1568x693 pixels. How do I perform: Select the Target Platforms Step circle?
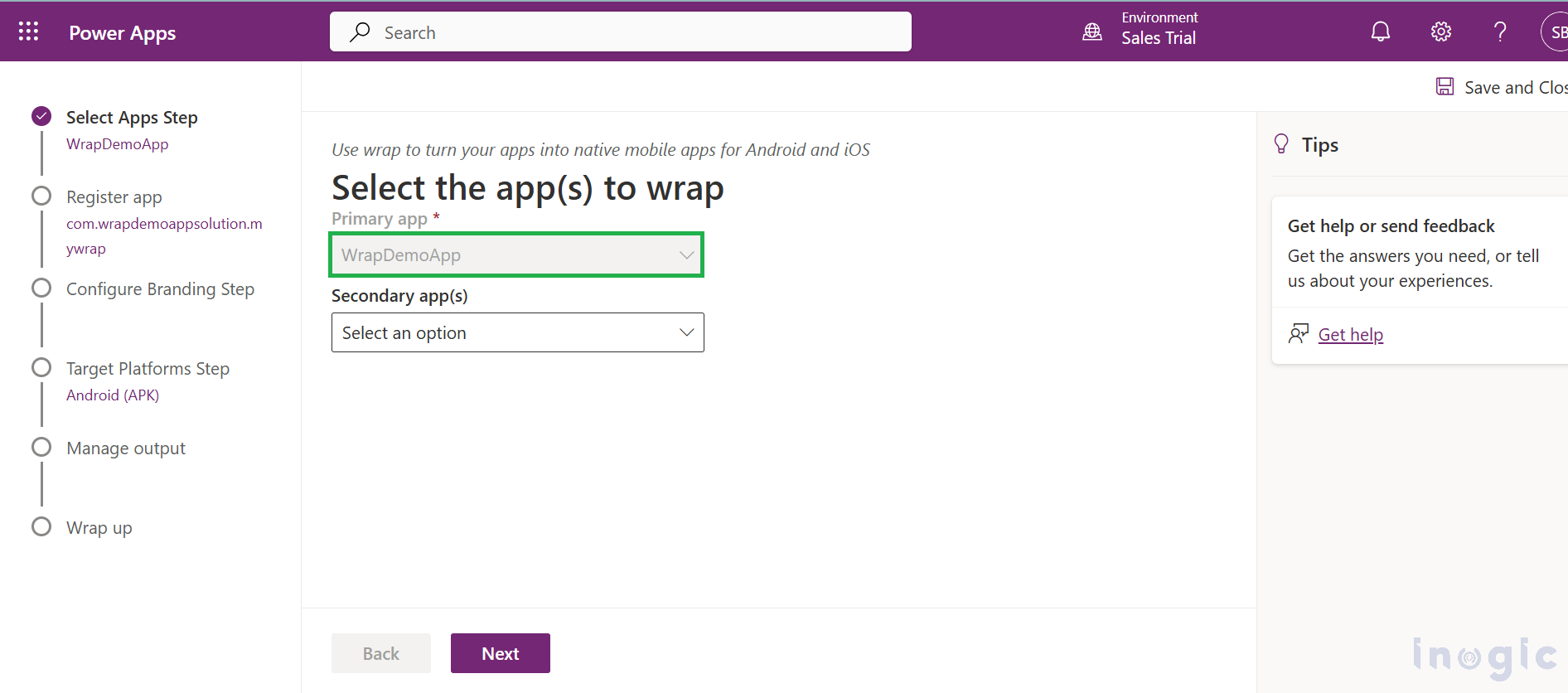(41, 367)
